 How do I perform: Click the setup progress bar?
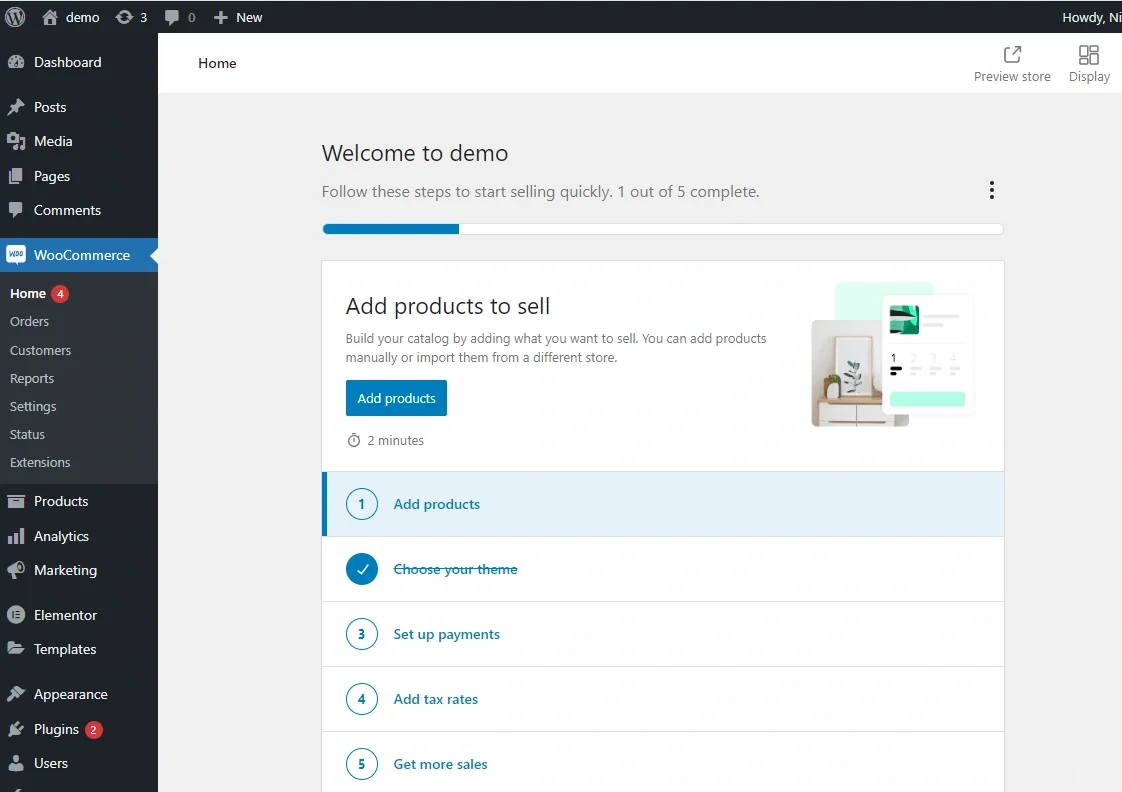pyautogui.click(x=662, y=229)
